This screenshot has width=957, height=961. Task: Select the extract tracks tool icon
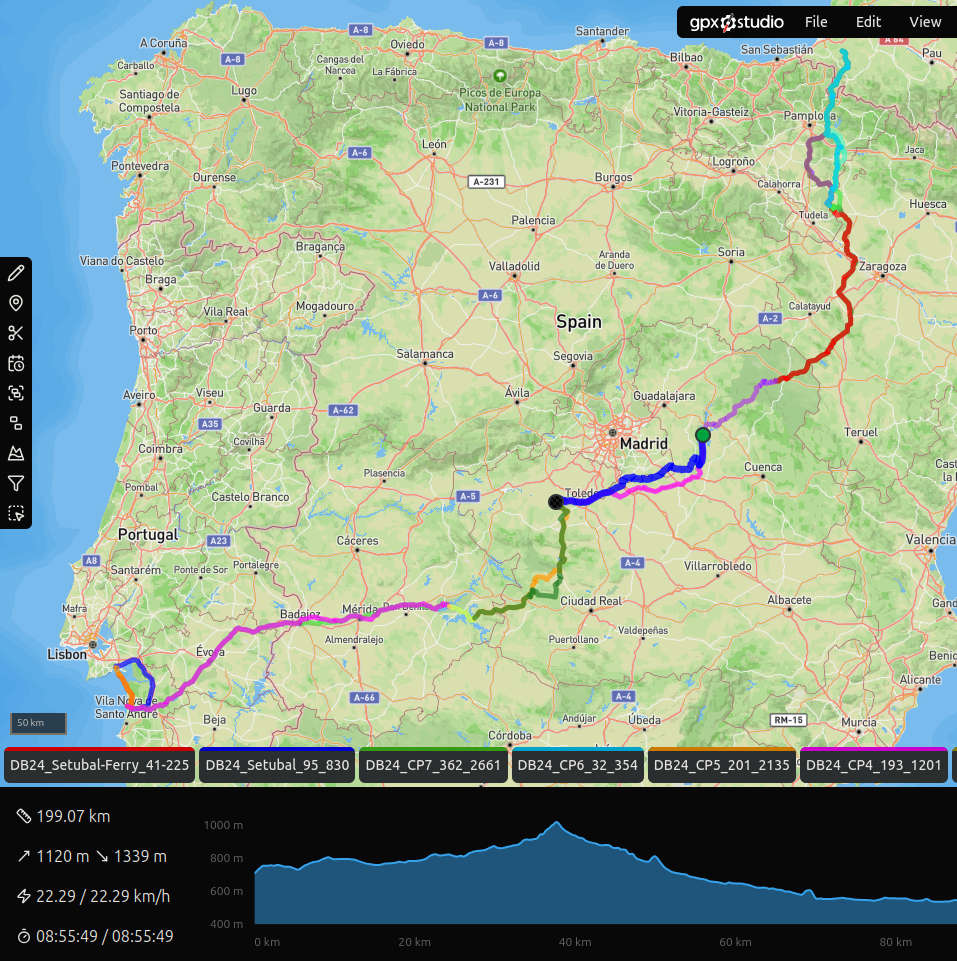(x=15, y=423)
